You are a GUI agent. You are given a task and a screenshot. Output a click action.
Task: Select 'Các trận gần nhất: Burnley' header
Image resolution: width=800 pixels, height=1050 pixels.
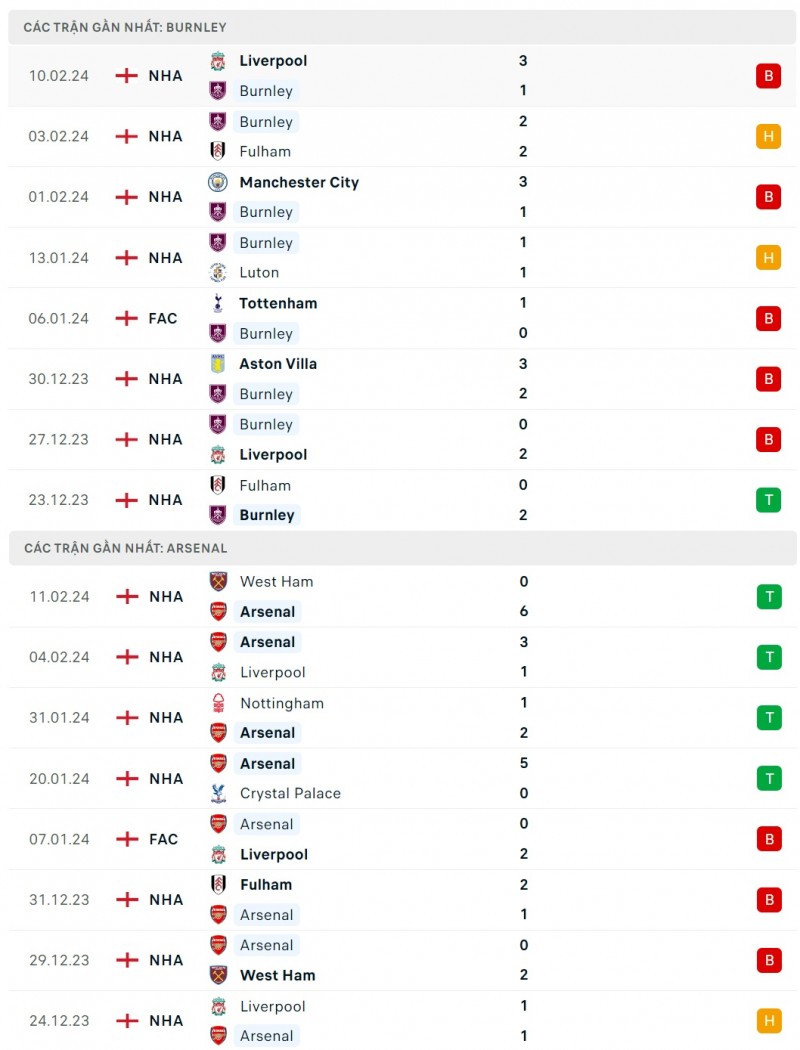tap(125, 28)
